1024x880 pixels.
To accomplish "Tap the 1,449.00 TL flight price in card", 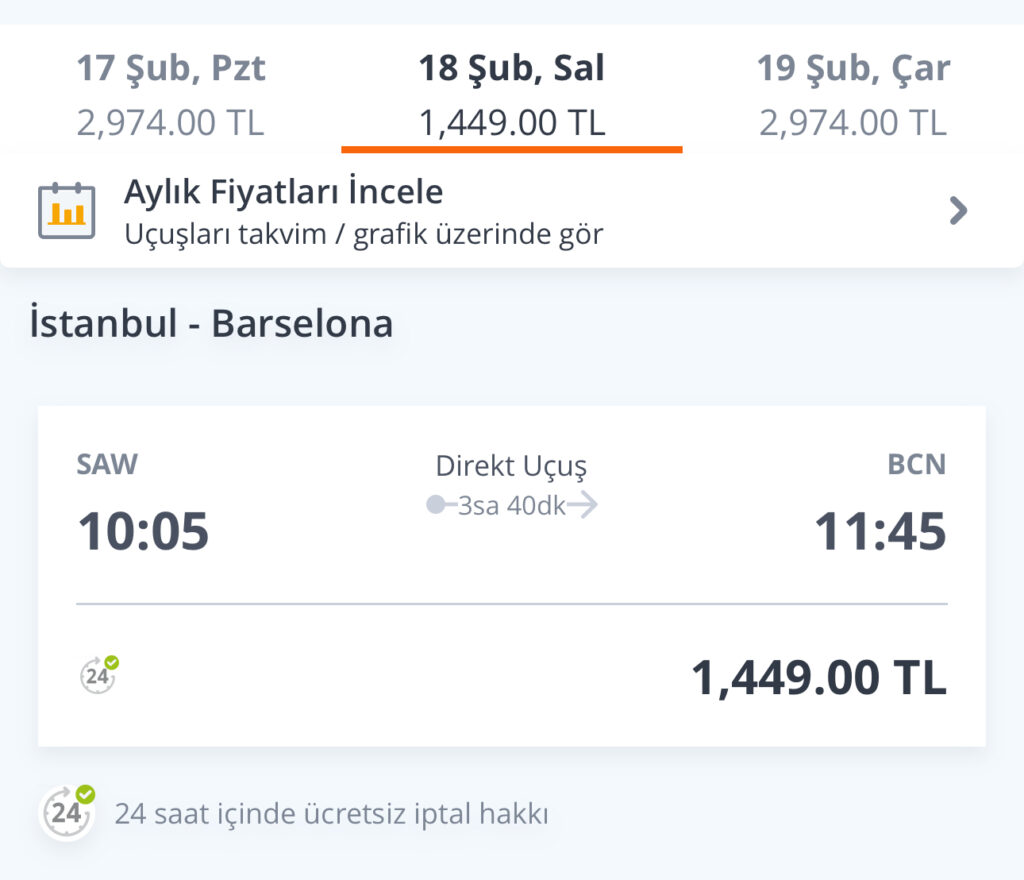I will click(818, 679).
